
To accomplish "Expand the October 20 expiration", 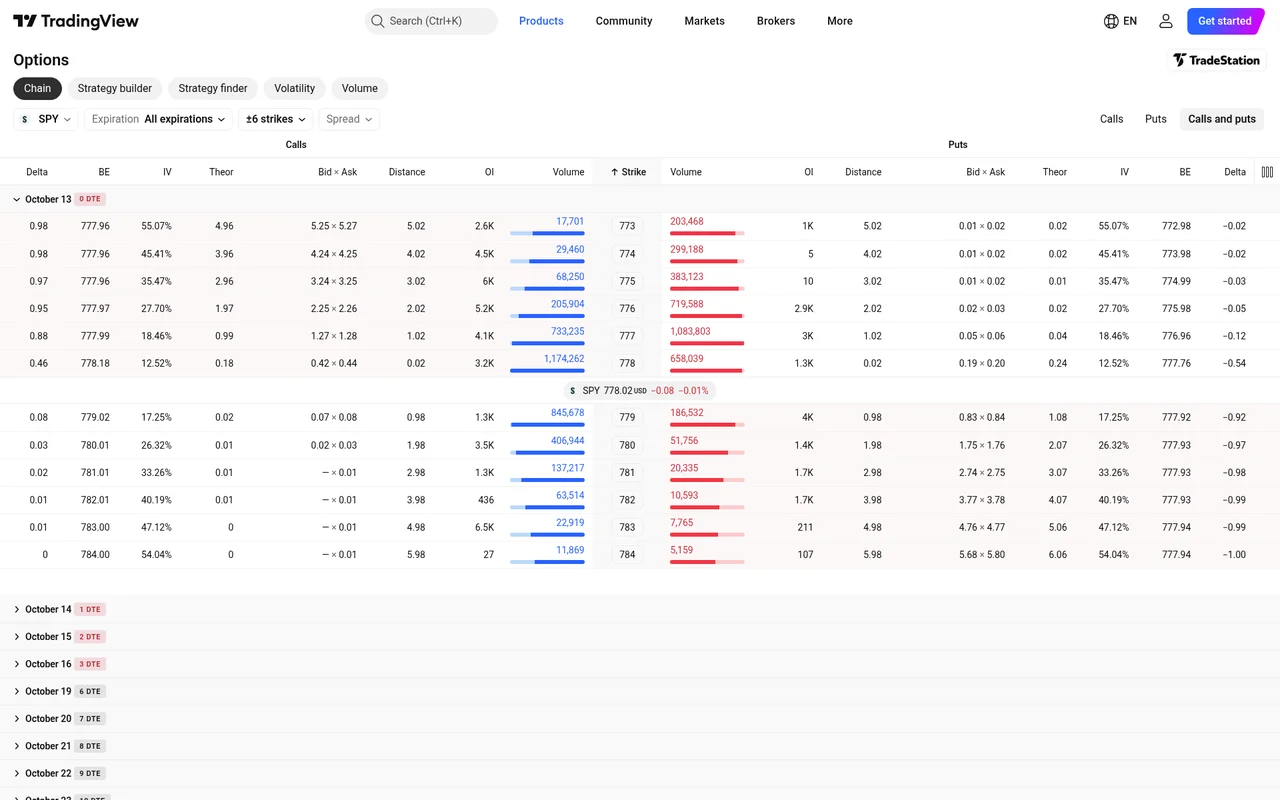I will coord(17,719).
